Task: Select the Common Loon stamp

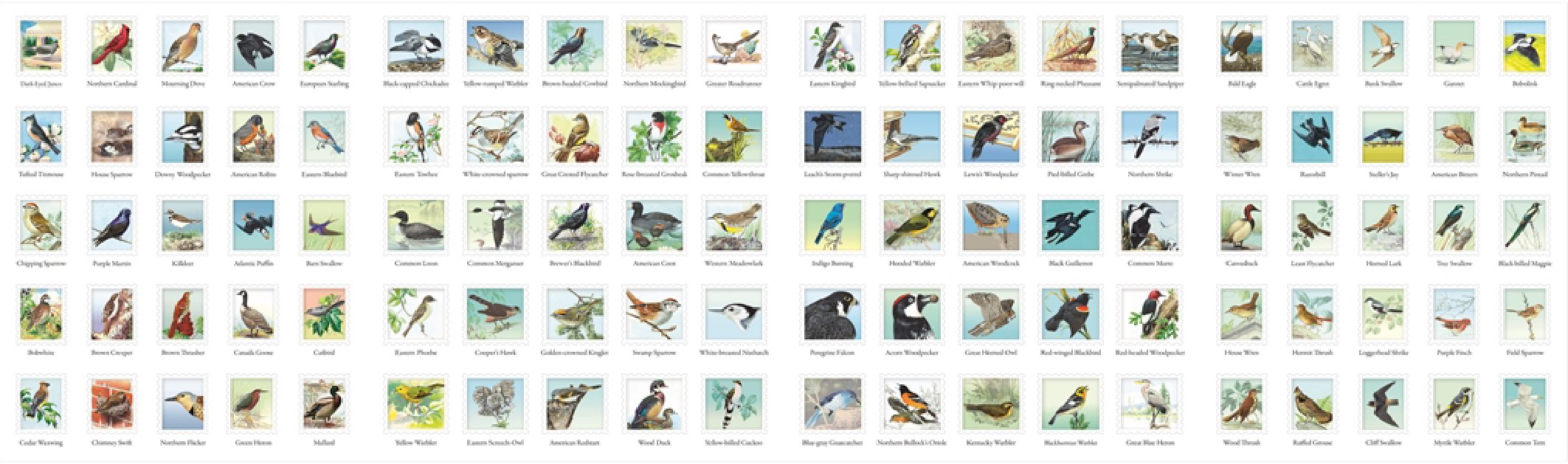Action: [x=415, y=225]
